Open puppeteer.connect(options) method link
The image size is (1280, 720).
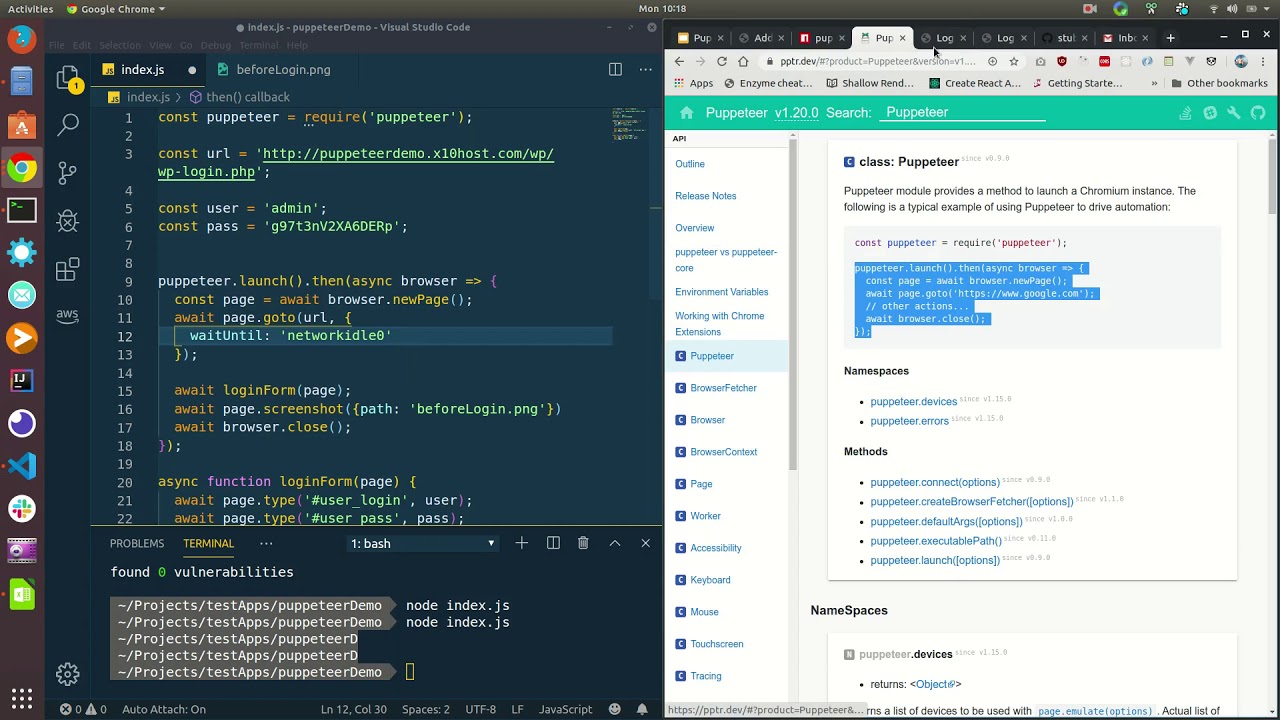coord(935,482)
